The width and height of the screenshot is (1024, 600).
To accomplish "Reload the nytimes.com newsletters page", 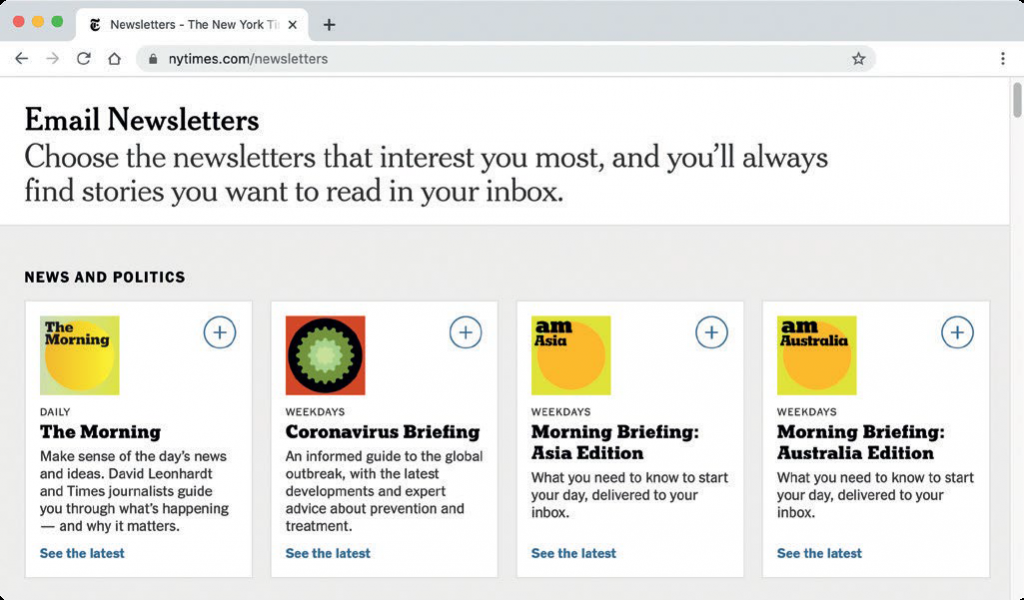I will tap(83, 58).
